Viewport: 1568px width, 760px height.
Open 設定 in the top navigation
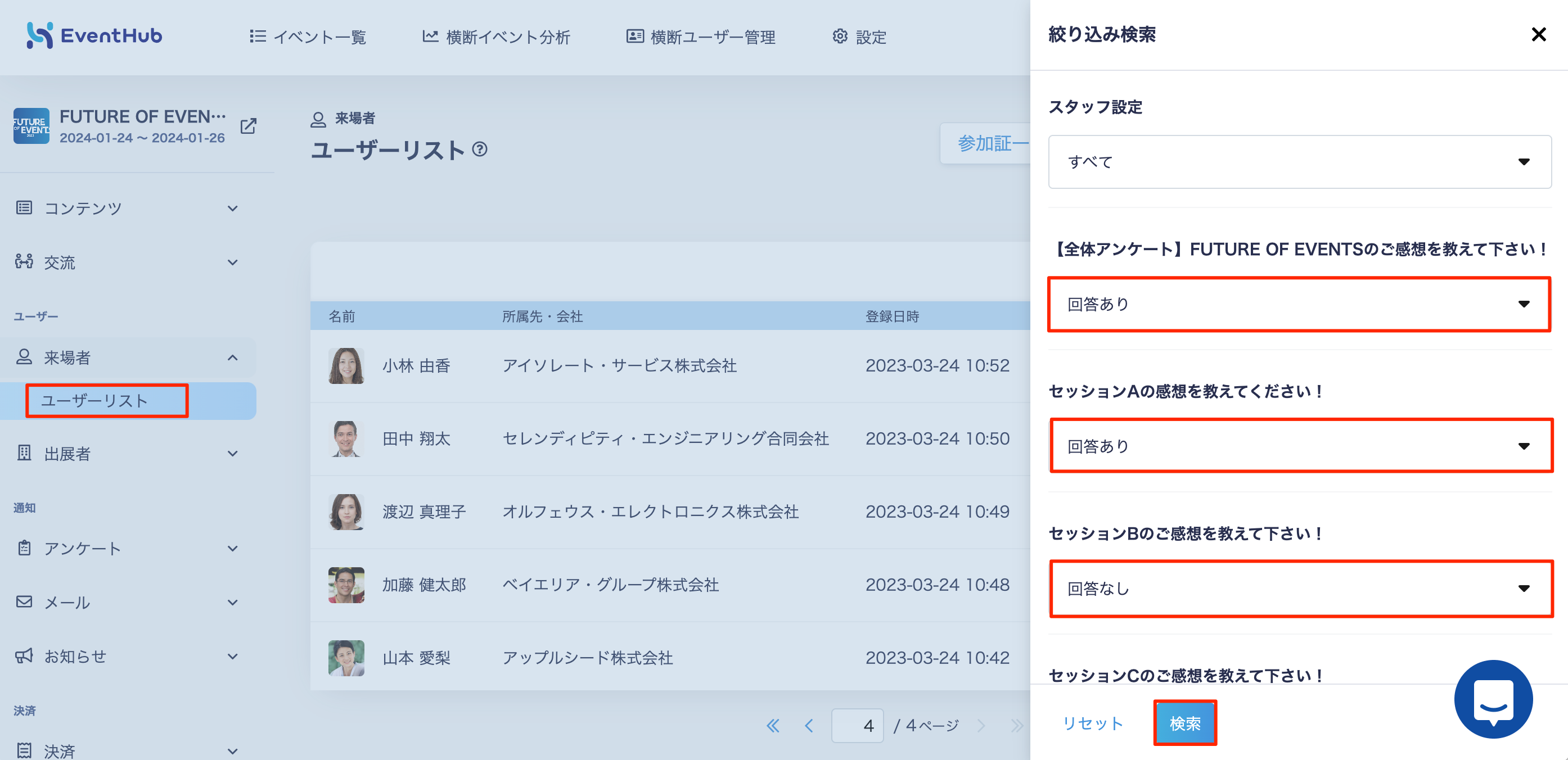coord(859,37)
